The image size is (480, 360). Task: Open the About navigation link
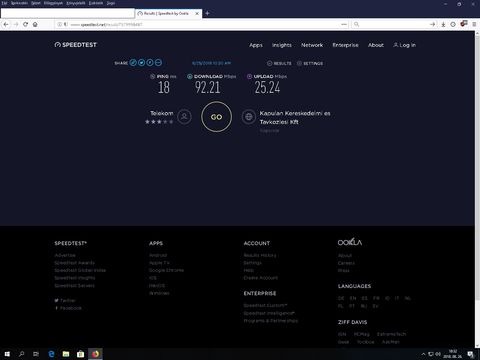(x=376, y=45)
